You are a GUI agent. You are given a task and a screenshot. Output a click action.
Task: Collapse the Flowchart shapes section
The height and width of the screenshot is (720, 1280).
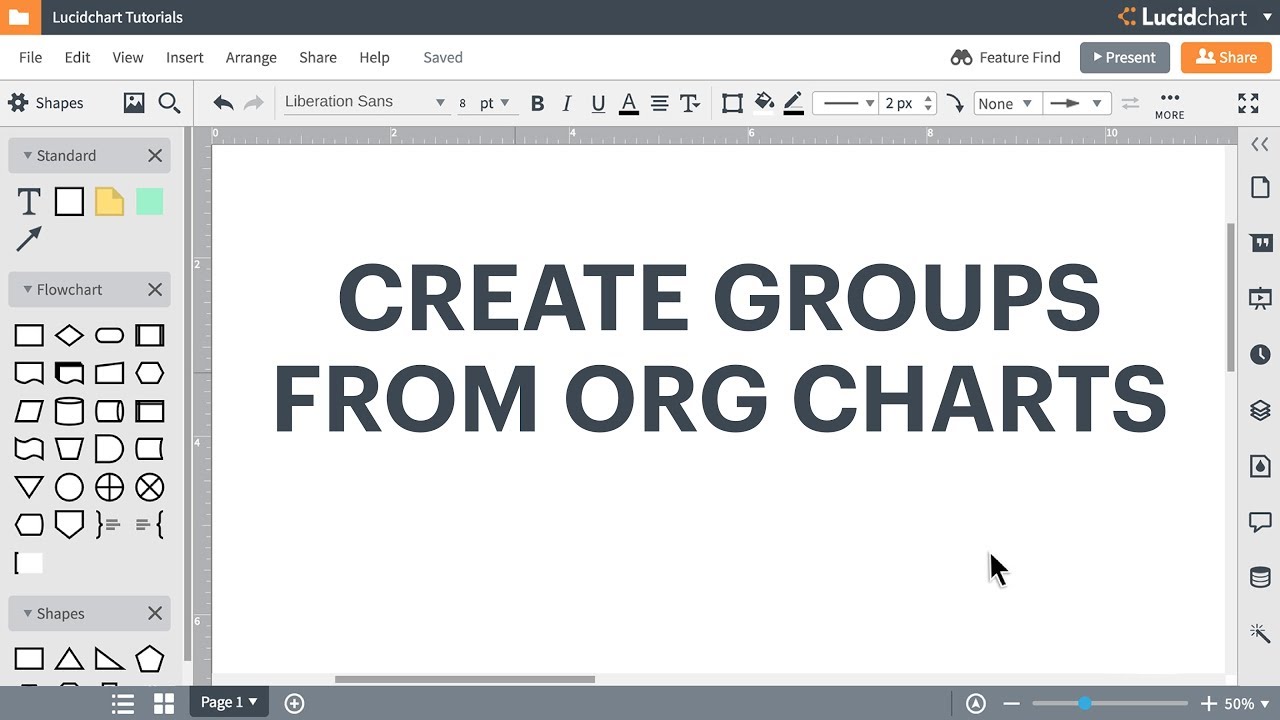click(x=28, y=289)
